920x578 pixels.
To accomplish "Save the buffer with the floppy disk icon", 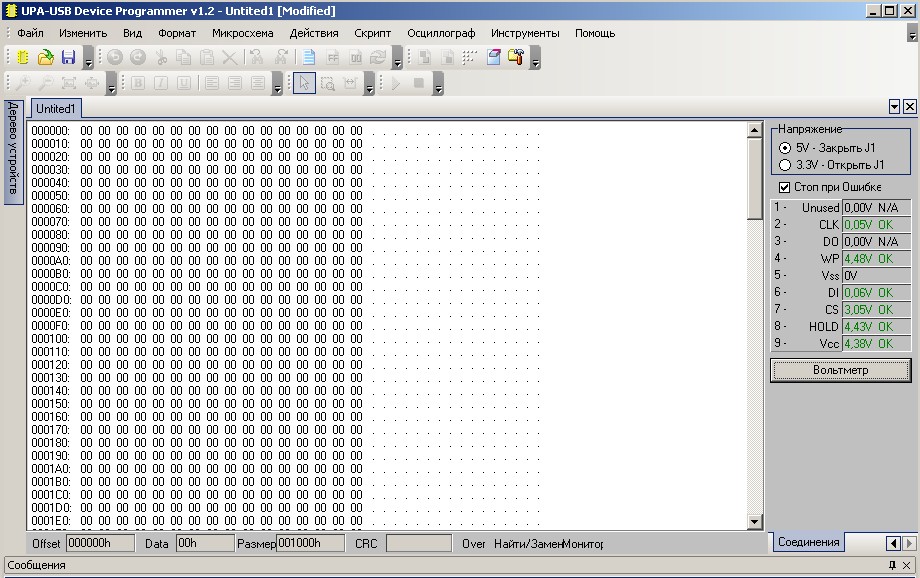I will pos(69,57).
